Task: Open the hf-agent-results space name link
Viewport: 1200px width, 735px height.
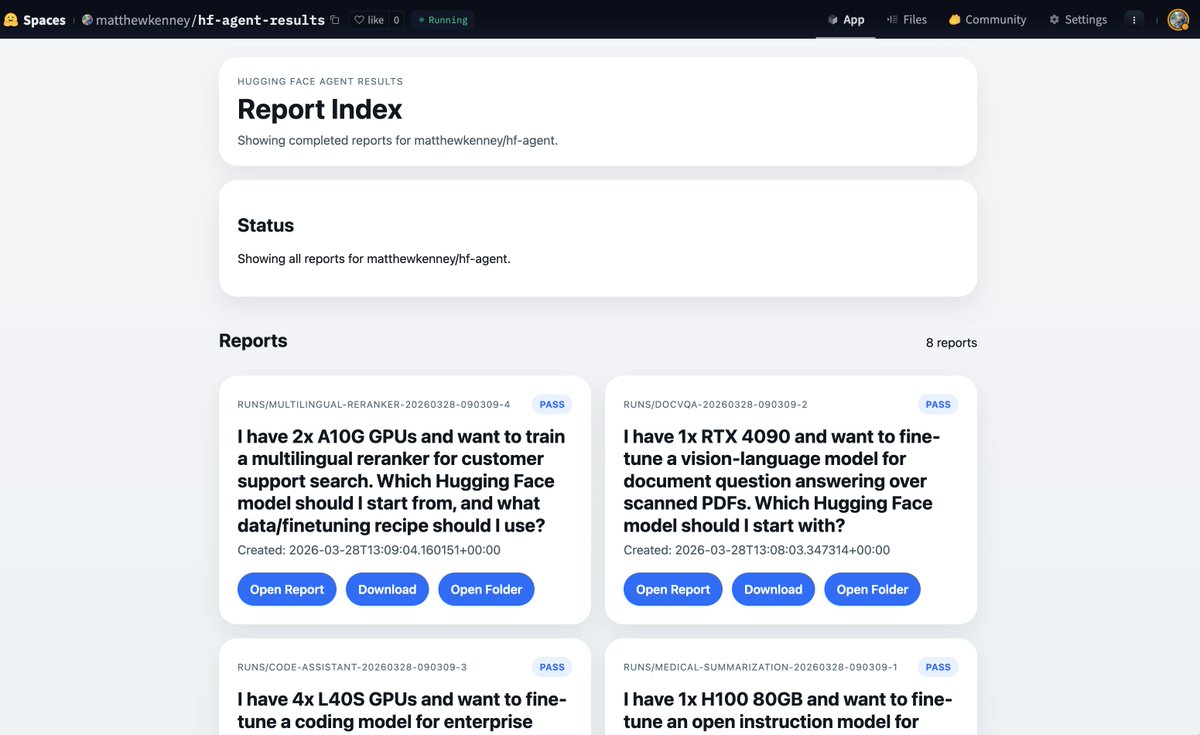Action: [259, 20]
